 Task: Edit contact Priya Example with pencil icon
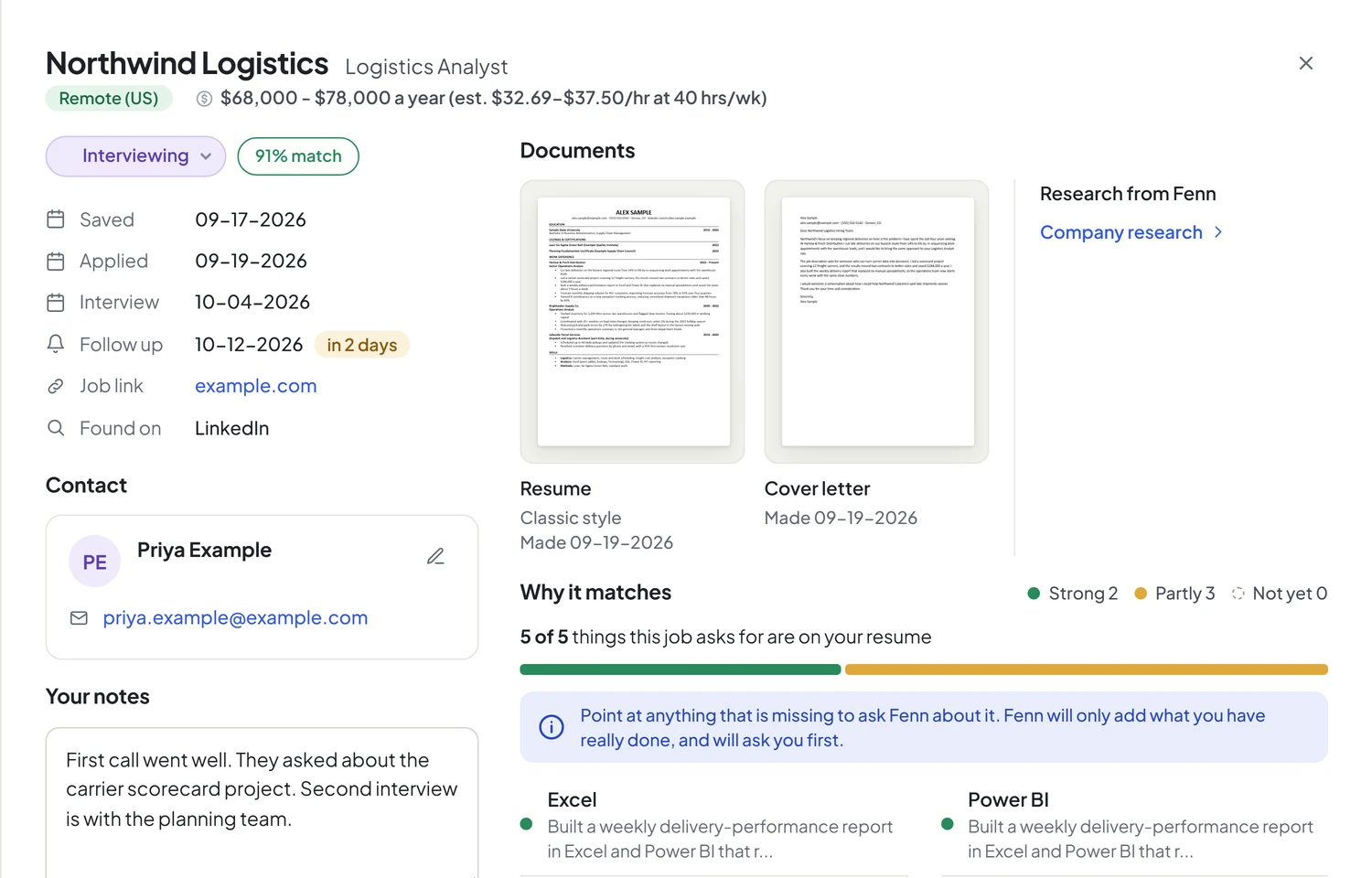[x=435, y=556]
